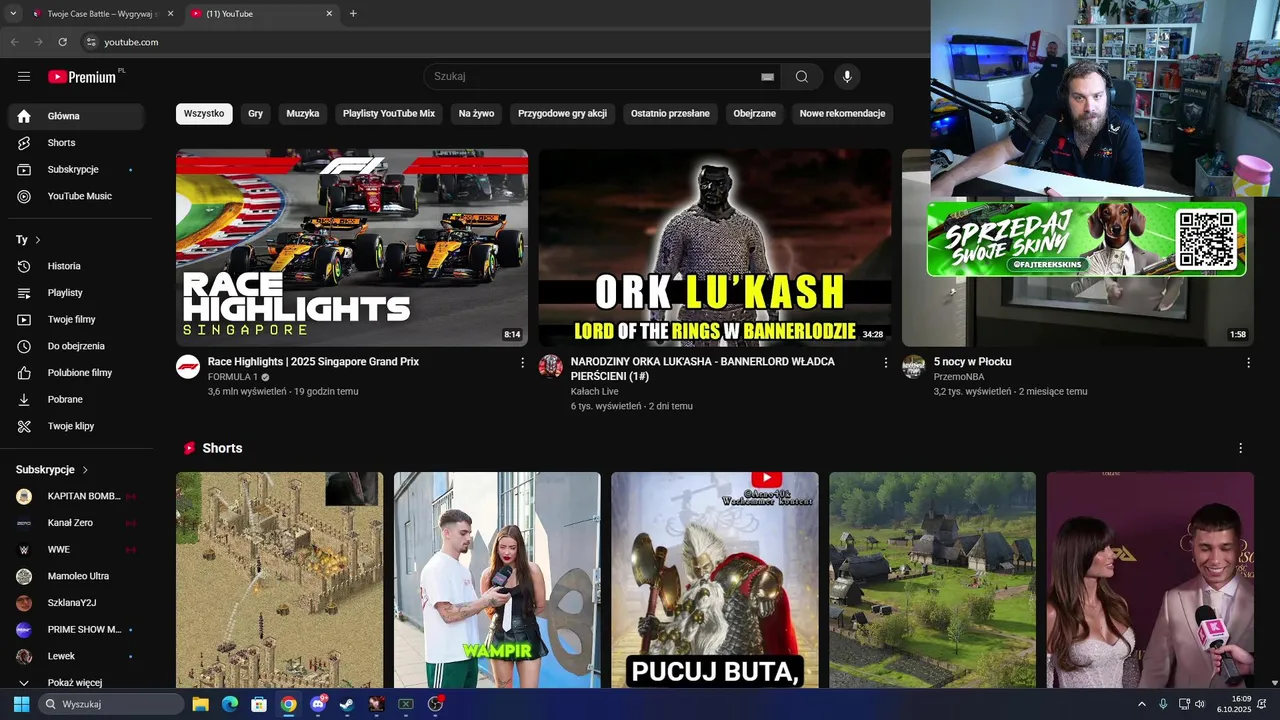Open Steam from the taskbar

(347, 704)
